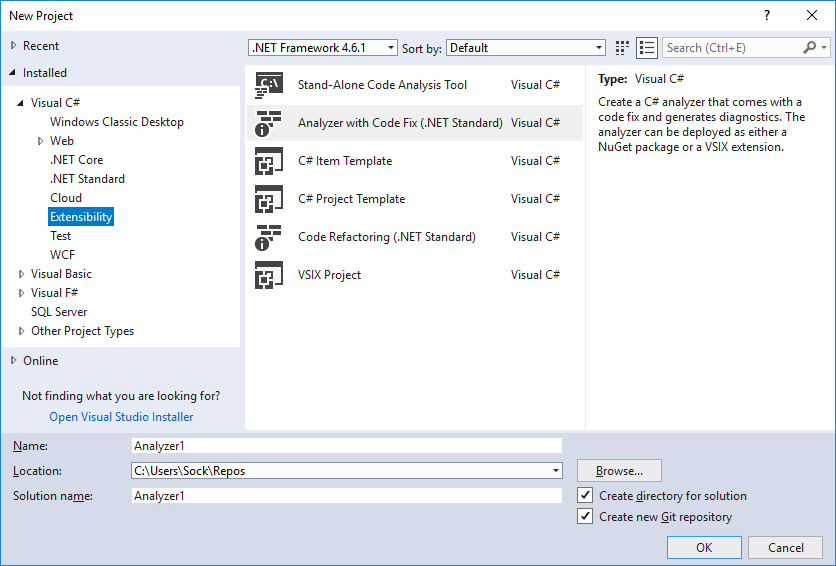The height and width of the screenshot is (566, 836).
Task: Expand the Visual Basic node
Action: [x=21, y=274]
